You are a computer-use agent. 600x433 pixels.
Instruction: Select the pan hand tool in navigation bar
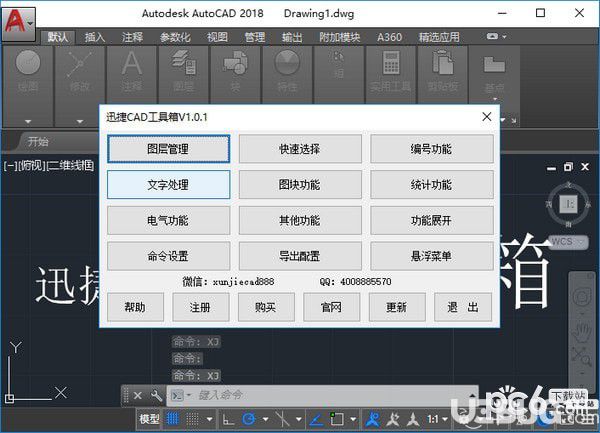[x=582, y=332]
